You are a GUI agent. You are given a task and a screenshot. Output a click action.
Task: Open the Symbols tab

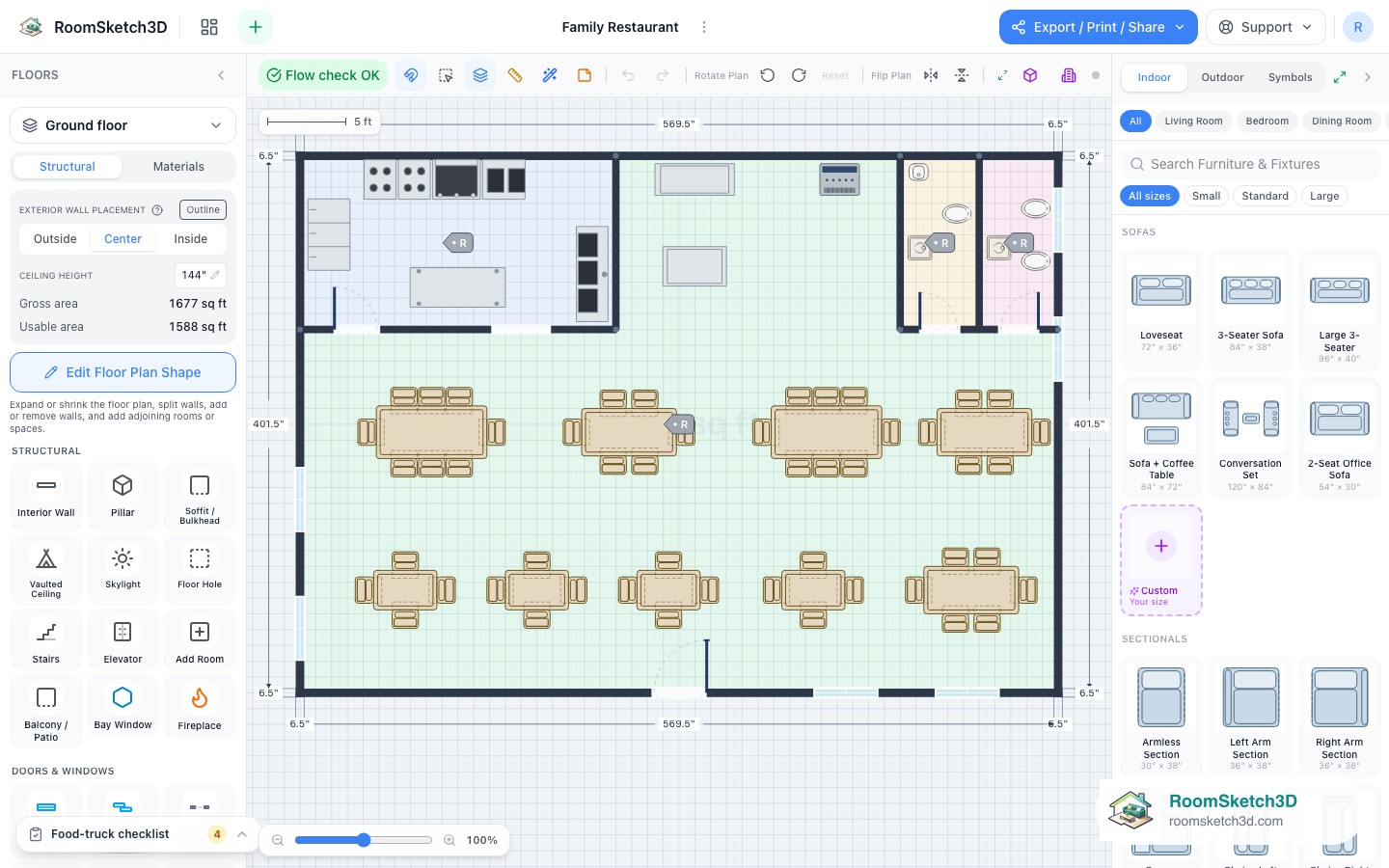(1290, 77)
